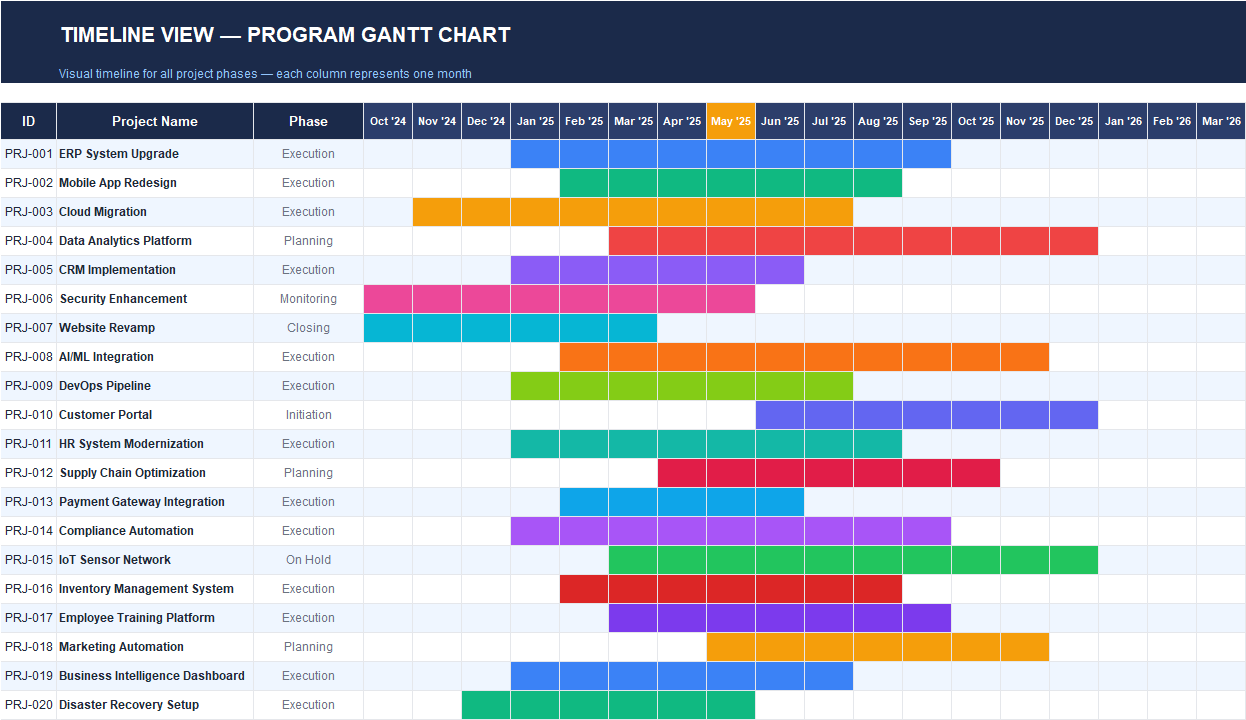
Task: Select the Mar '26 column header
Action: [1221, 121]
